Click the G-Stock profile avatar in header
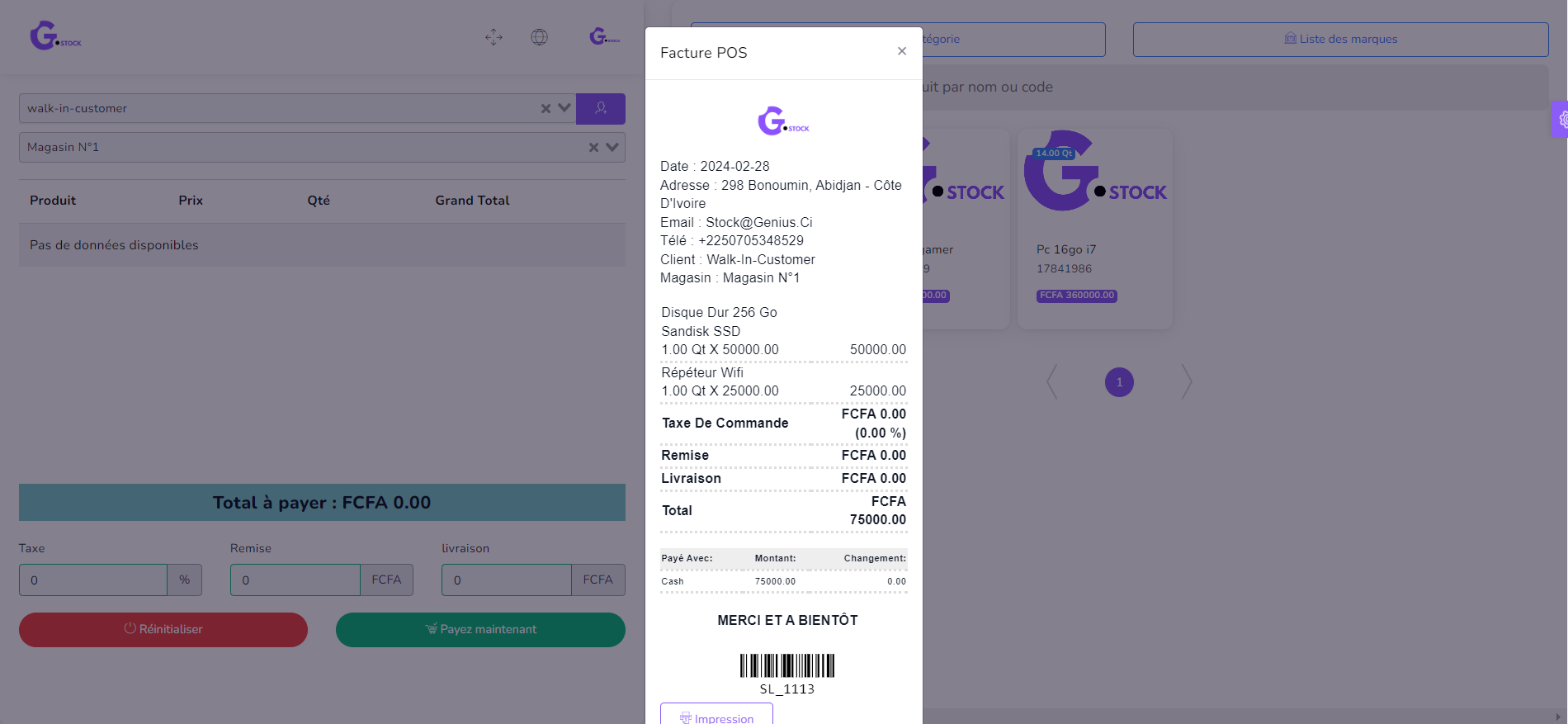 coord(604,37)
